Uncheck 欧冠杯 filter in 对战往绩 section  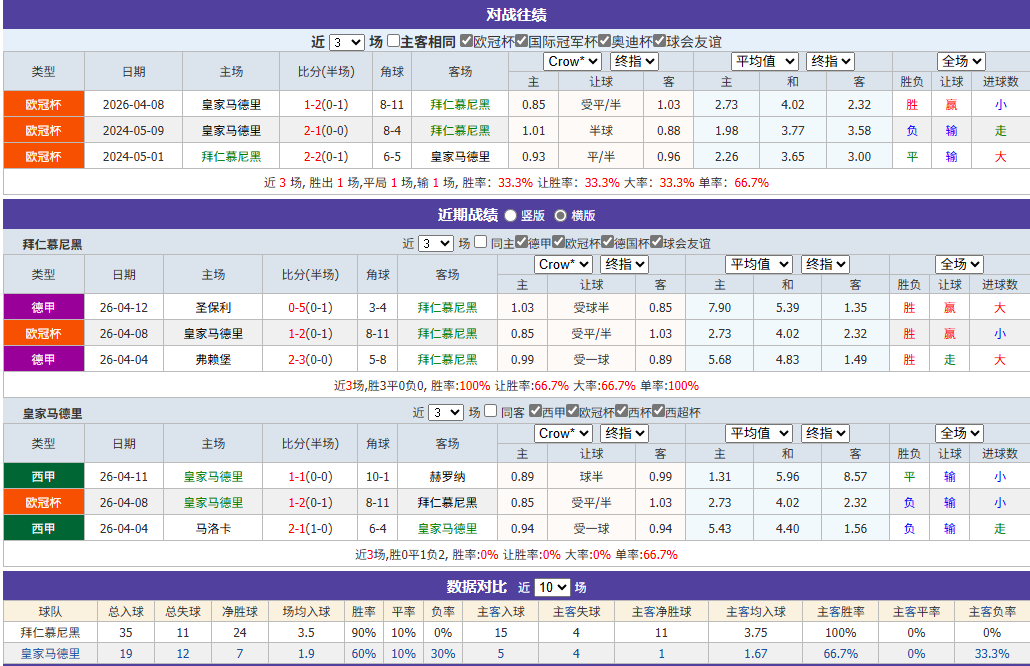click(x=466, y=42)
